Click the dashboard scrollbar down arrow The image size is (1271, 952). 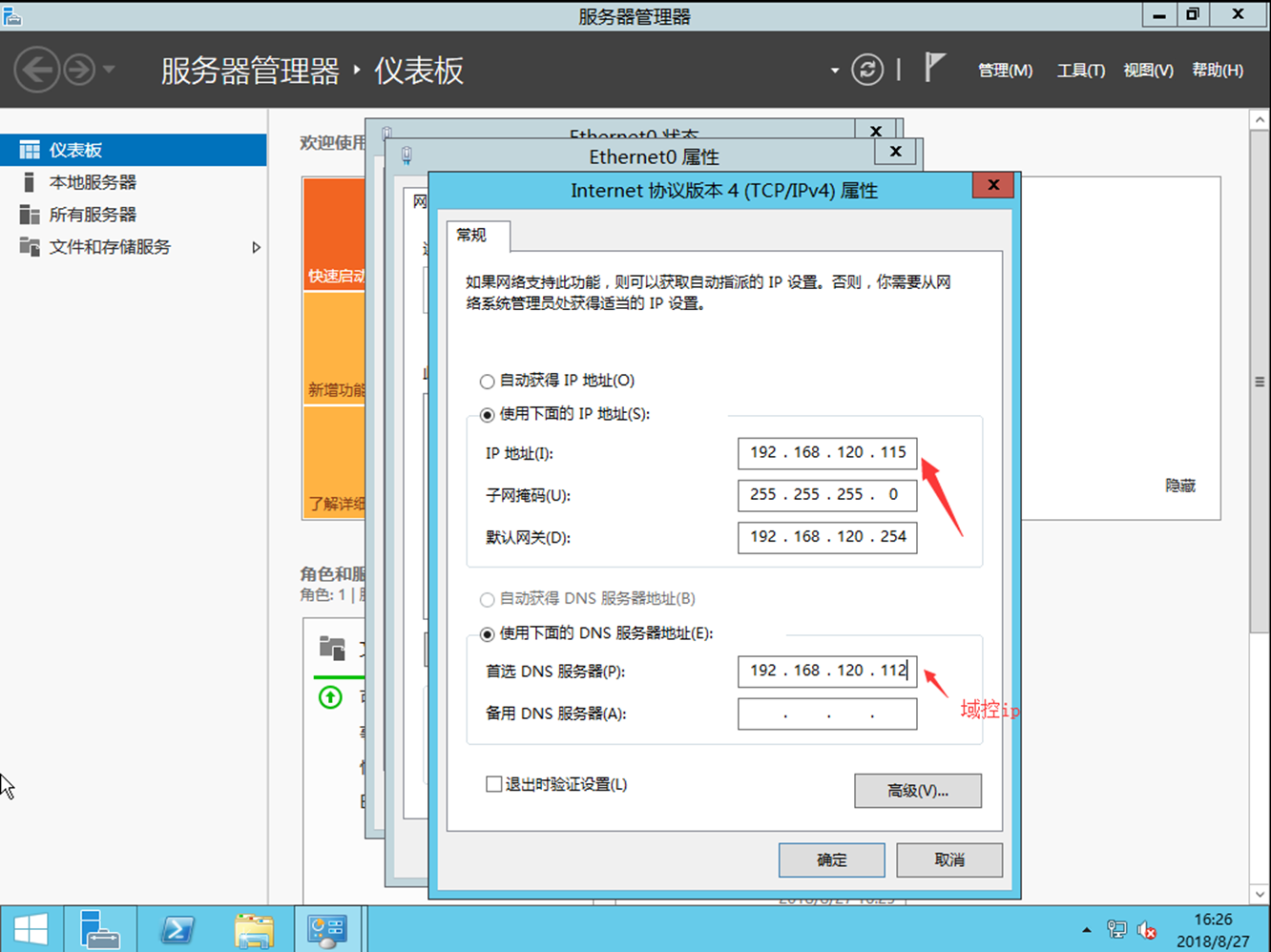point(1260,895)
